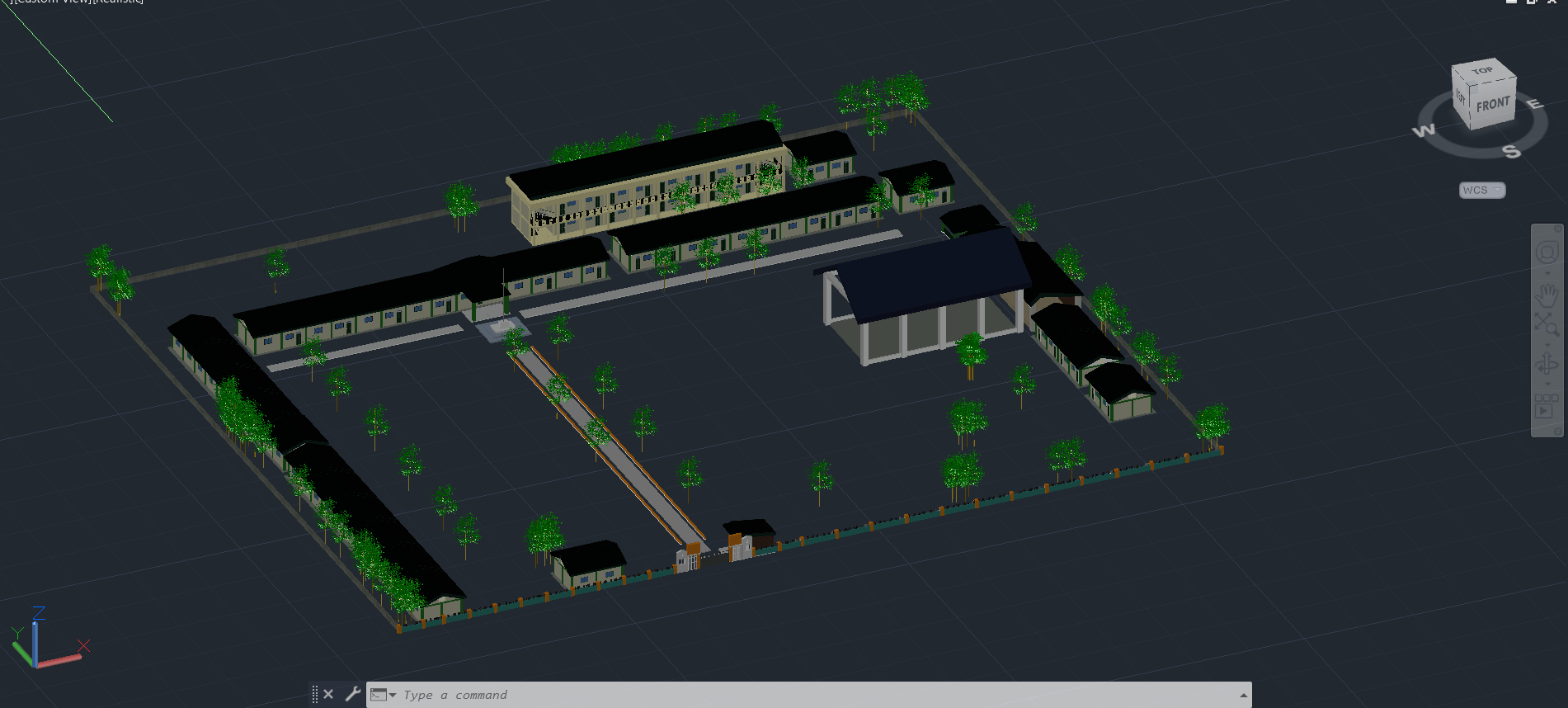
Task: Select the two-story beige building
Action: tap(647, 182)
